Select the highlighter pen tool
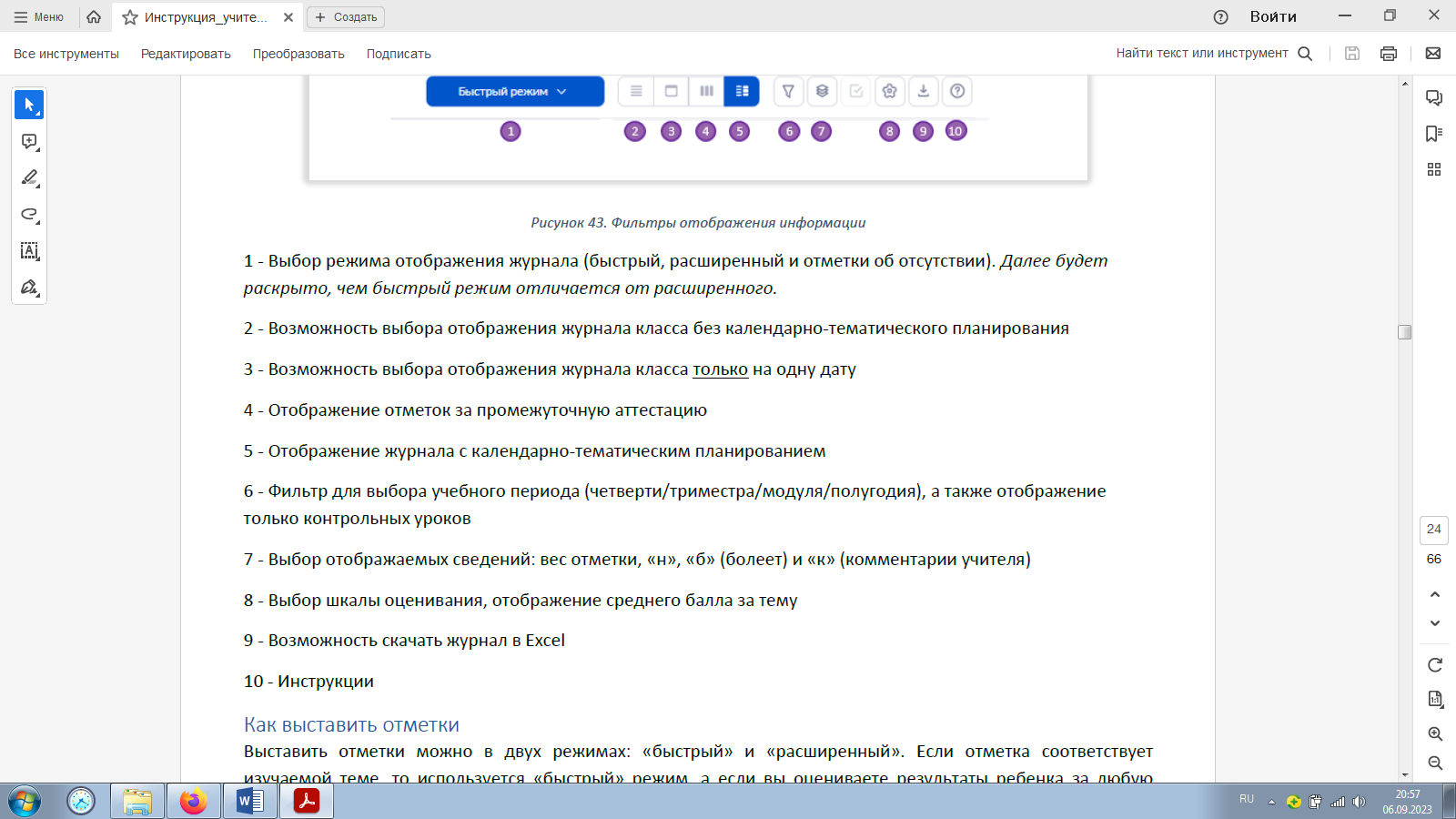 click(x=29, y=178)
